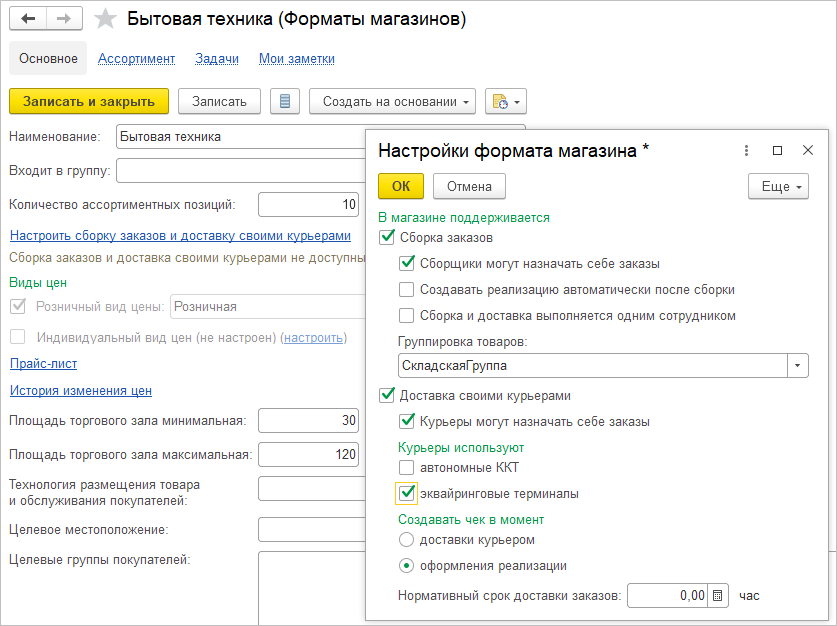Image resolution: width=837 pixels, height=626 pixels.
Task: Click the 'Наименование' text field
Action: coord(240,137)
